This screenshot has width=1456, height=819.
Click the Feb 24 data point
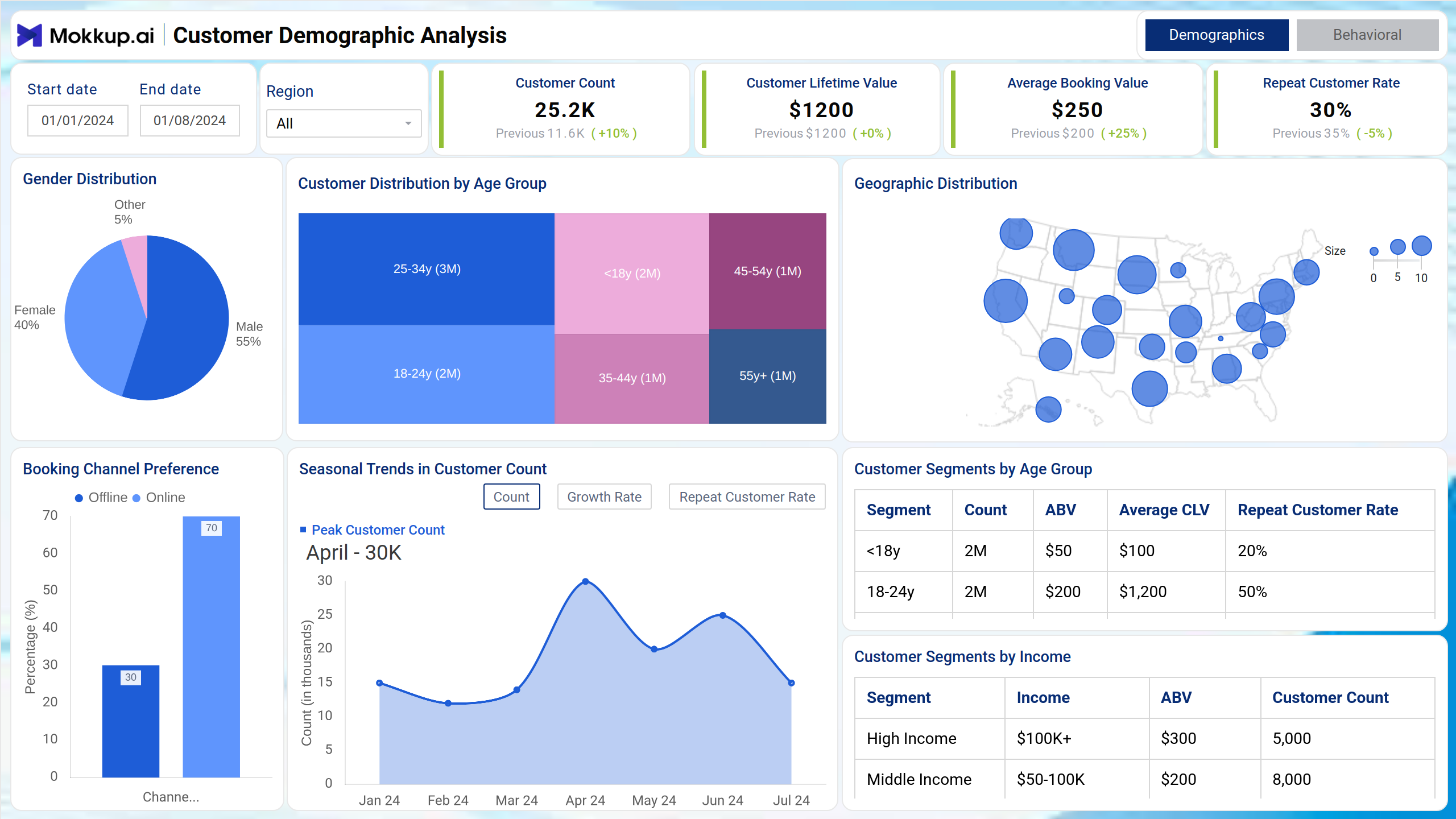click(x=448, y=703)
